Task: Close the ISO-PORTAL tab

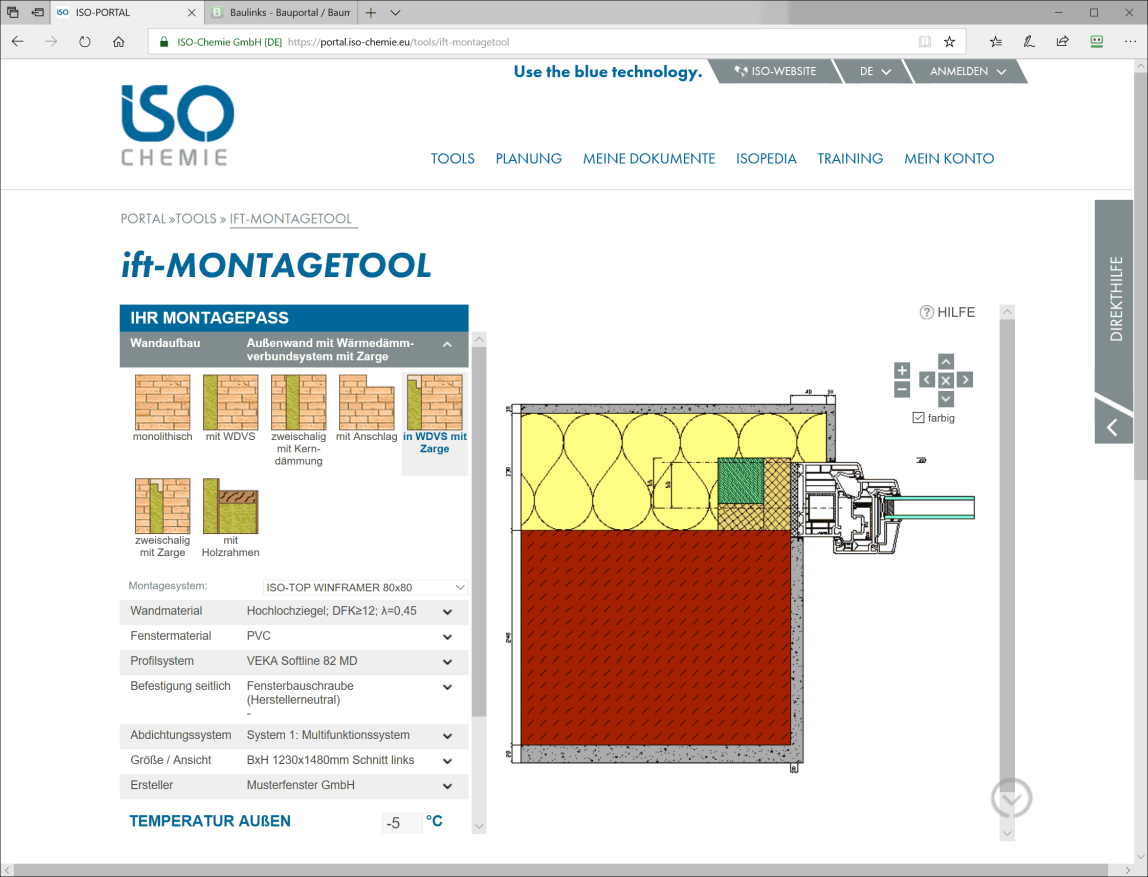Action: click(x=192, y=12)
